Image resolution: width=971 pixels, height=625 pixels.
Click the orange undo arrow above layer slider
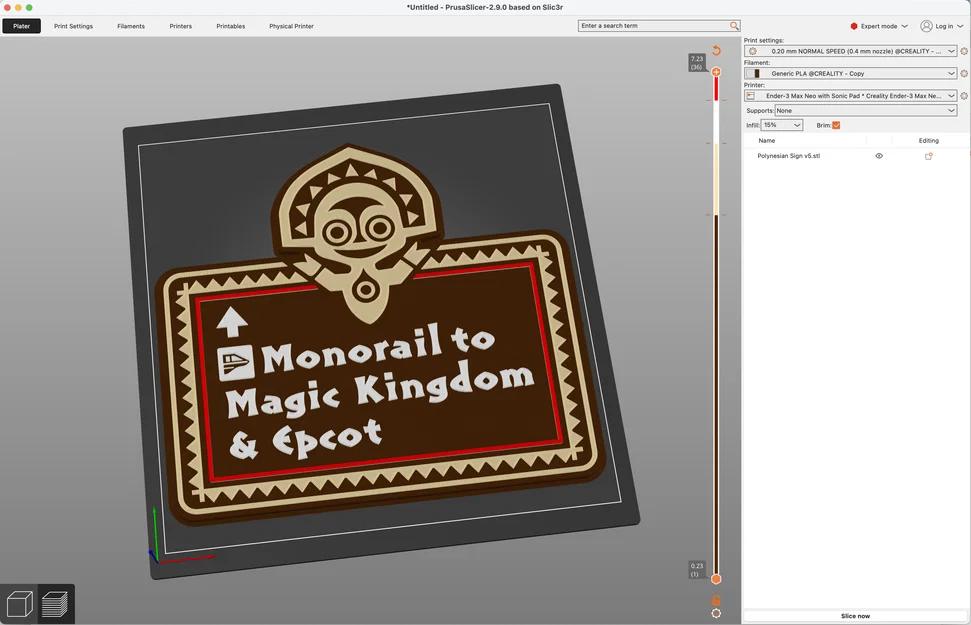coord(716,51)
